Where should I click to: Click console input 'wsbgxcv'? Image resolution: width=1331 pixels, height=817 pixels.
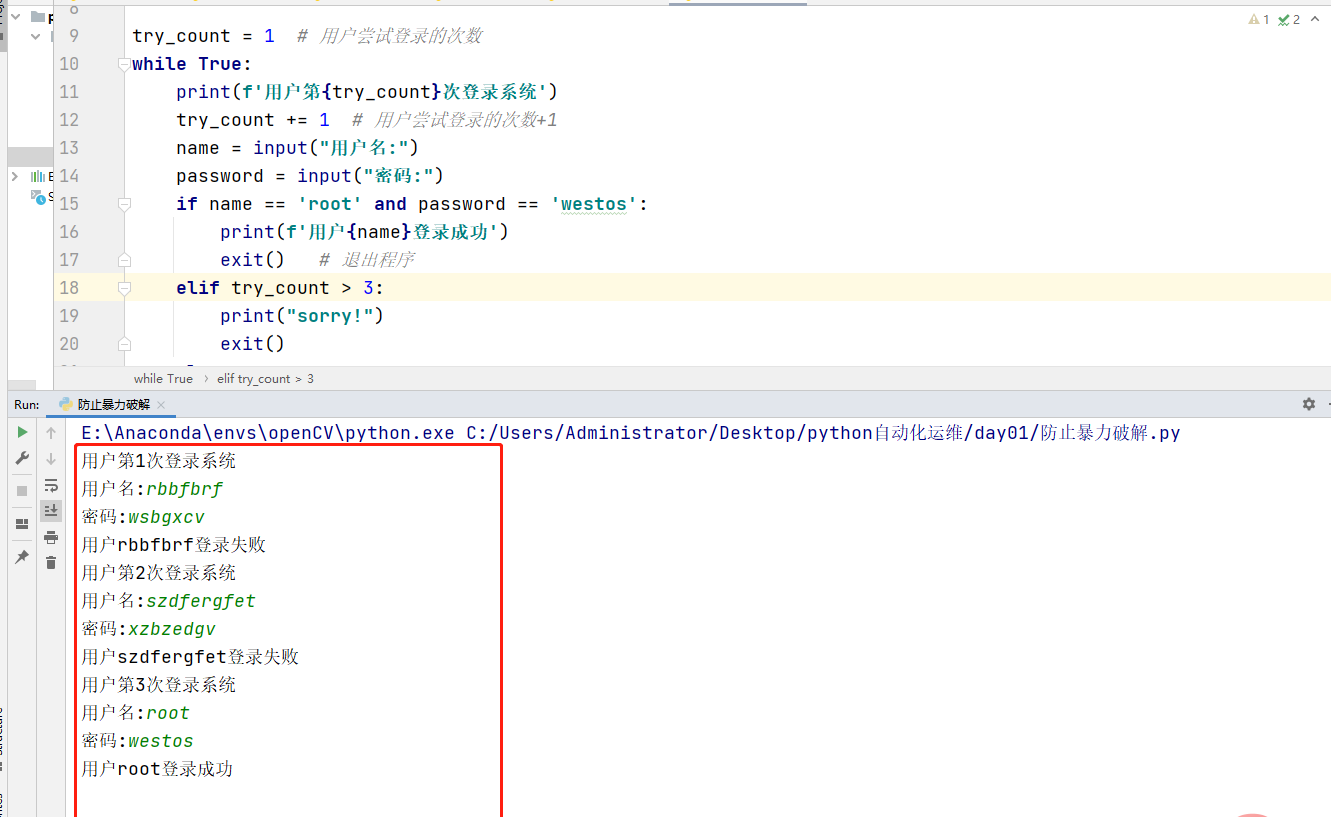(166, 517)
